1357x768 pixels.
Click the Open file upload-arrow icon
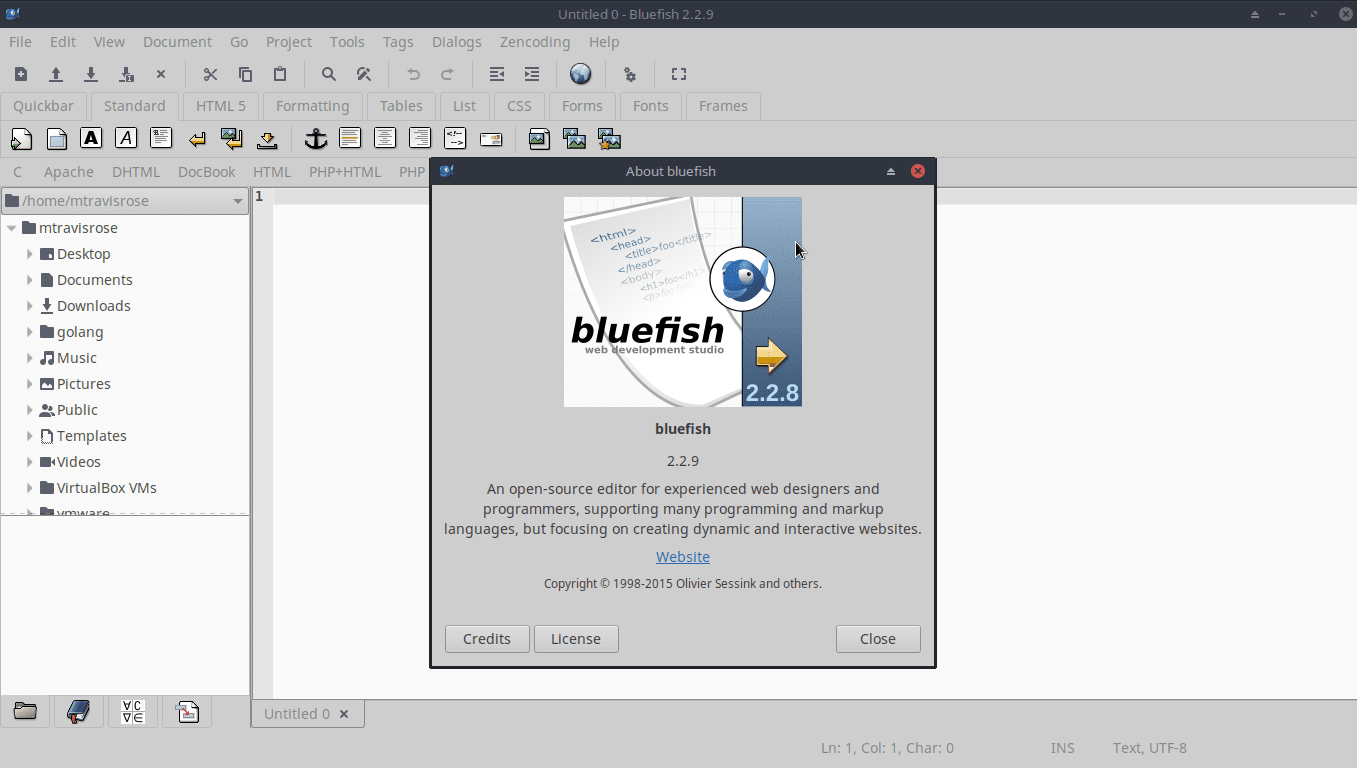(56, 74)
